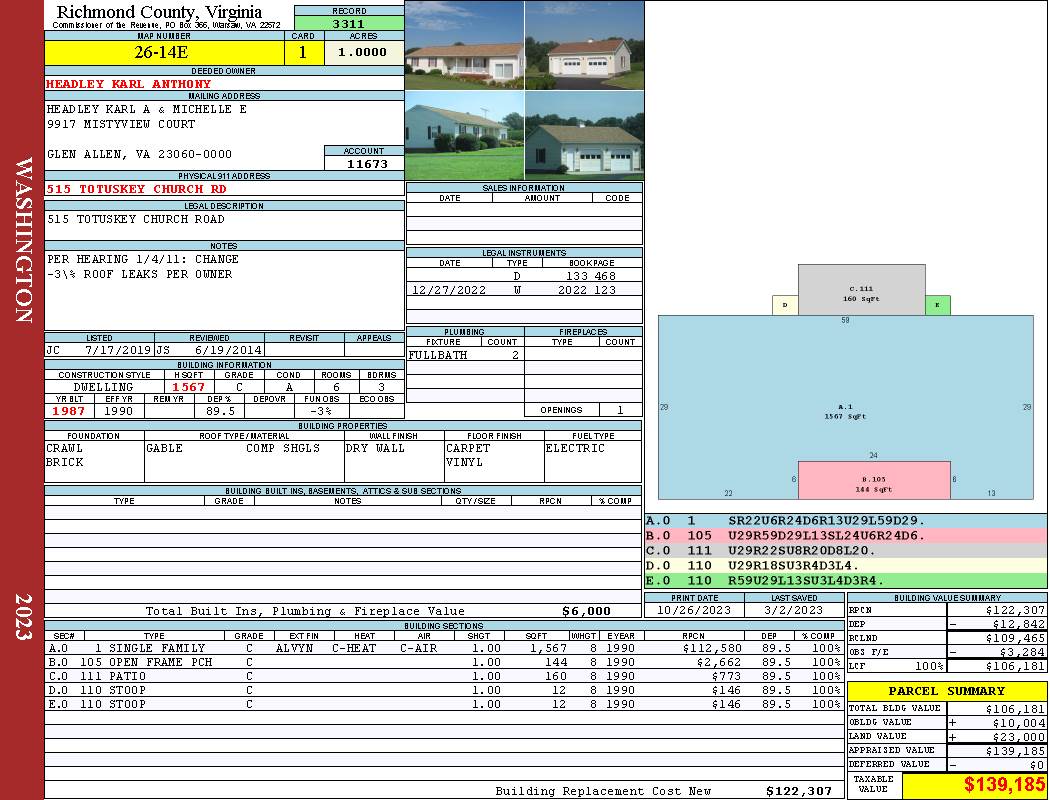
Task: Click the pink B.105 144 SqFt sketch area
Action: pos(874,481)
